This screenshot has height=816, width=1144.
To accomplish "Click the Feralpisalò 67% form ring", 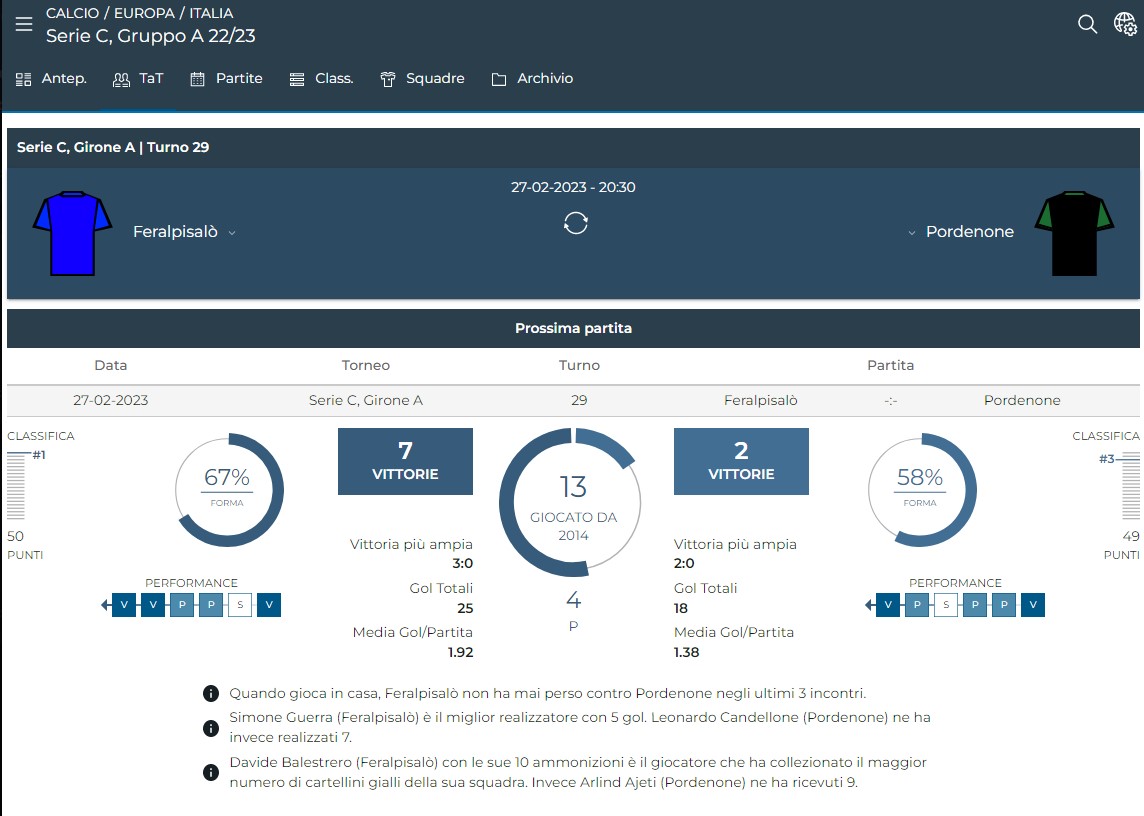I will tap(229, 489).
